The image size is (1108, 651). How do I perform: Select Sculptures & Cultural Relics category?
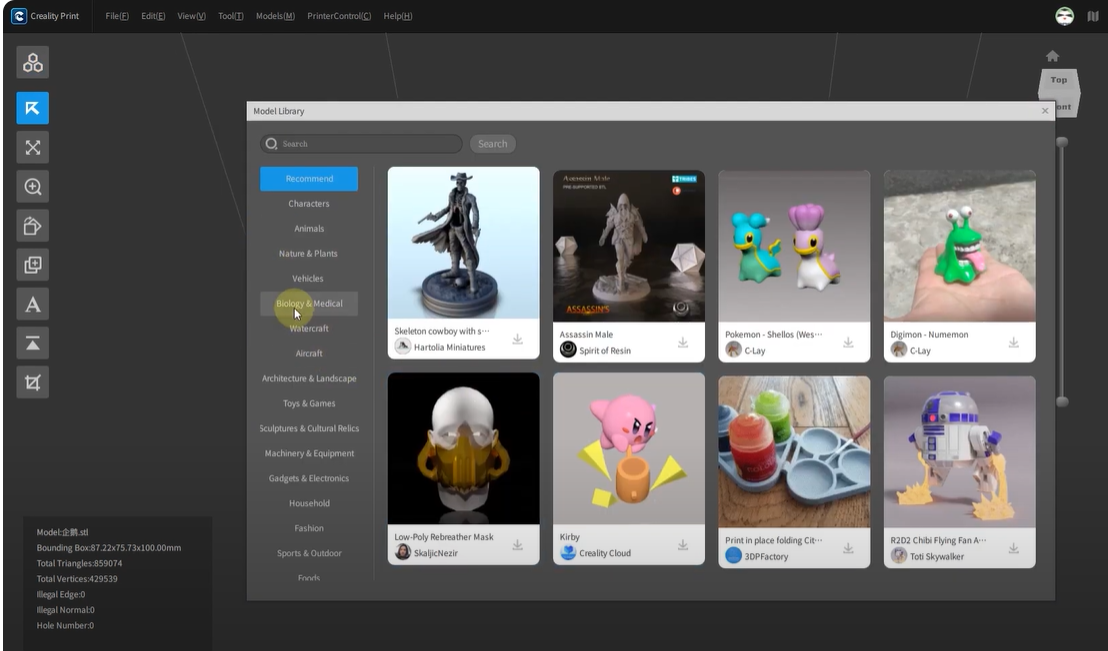[309, 428]
